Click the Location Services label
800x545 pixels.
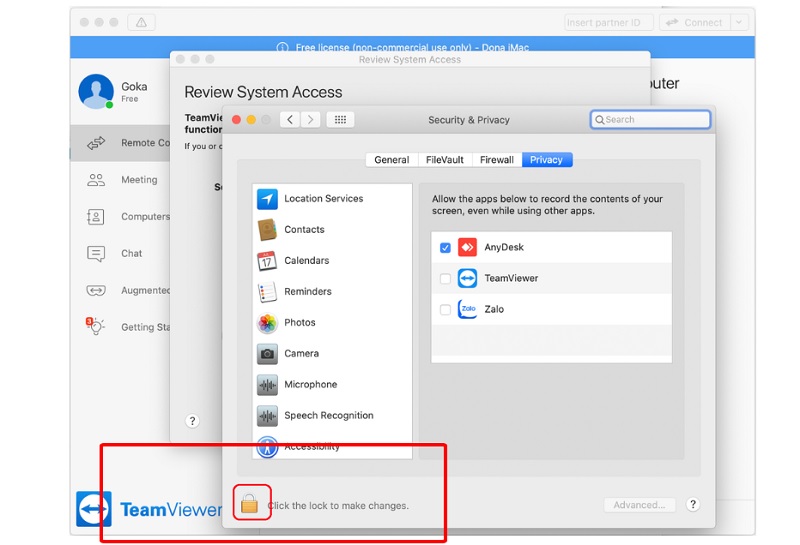324,199
